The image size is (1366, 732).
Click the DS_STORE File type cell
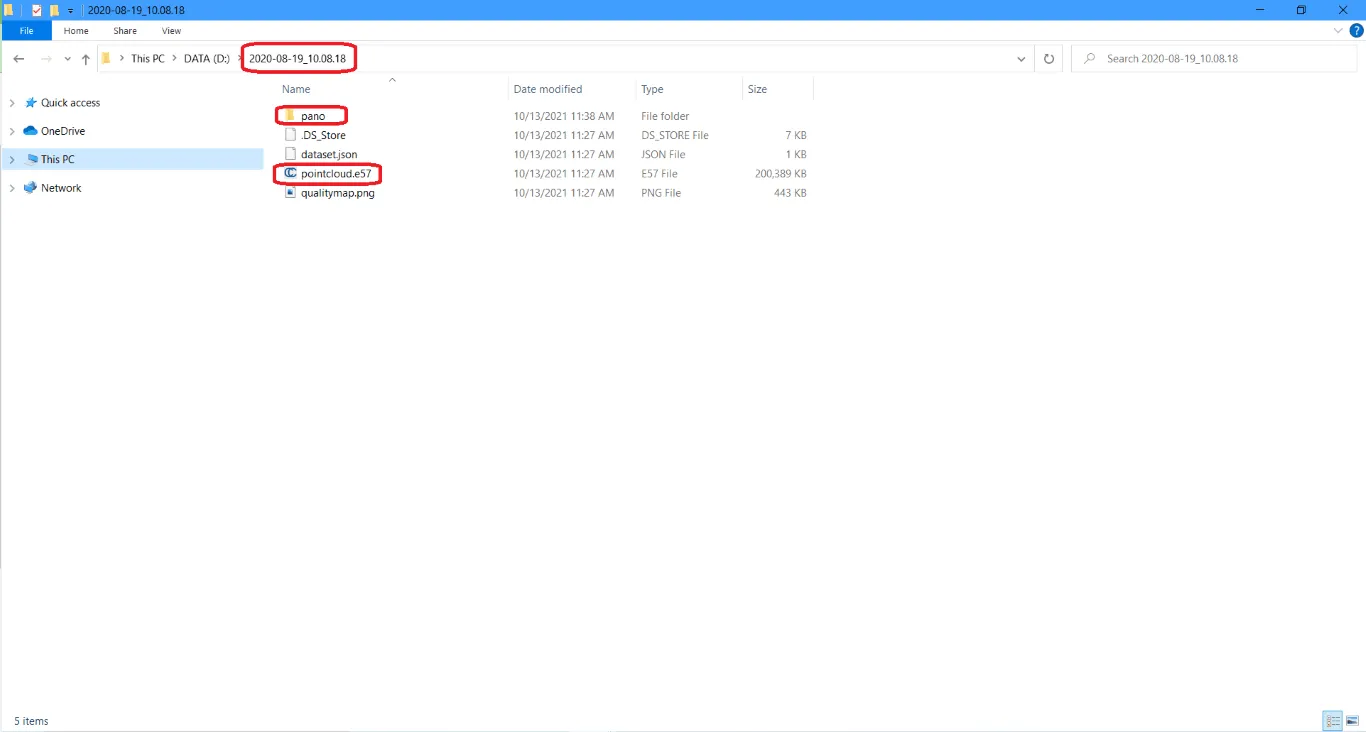pyautogui.click(x=675, y=135)
